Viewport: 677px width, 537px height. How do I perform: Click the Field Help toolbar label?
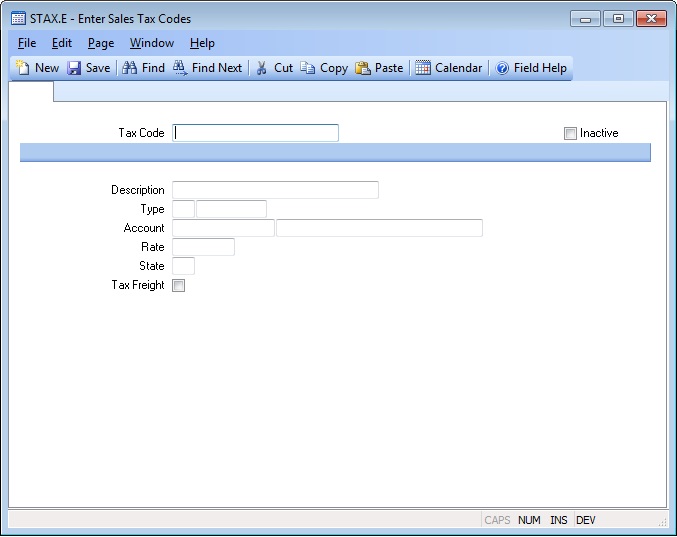(x=540, y=68)
